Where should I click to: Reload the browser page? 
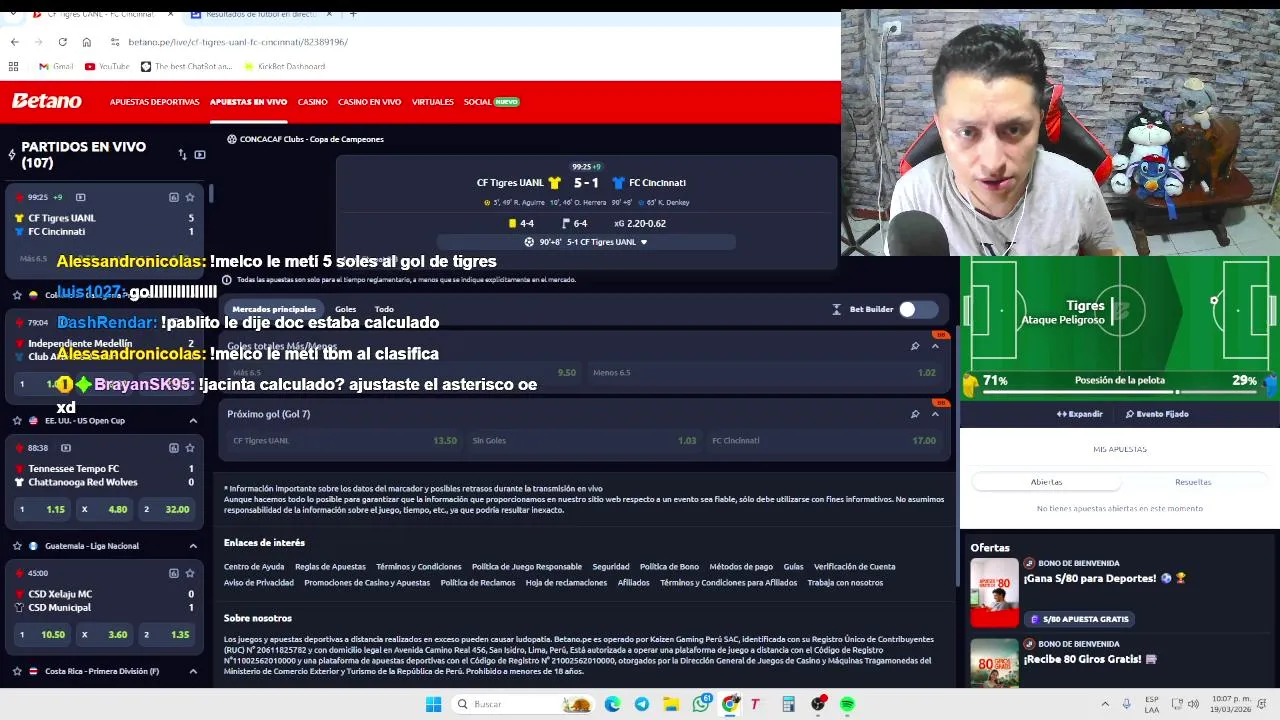coord(62,42)
